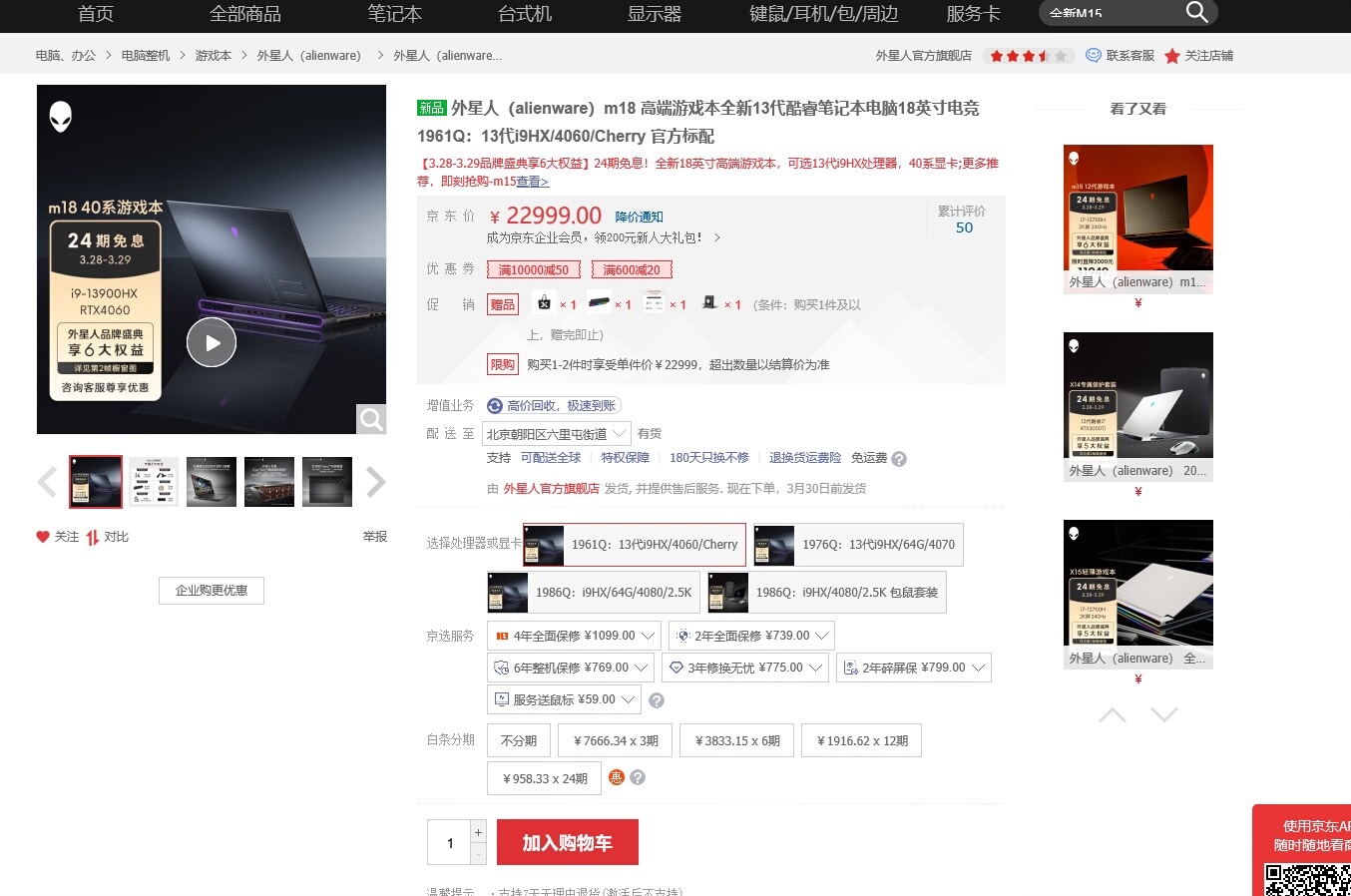Open 台式机 navigation tab

tap(525, 14)
